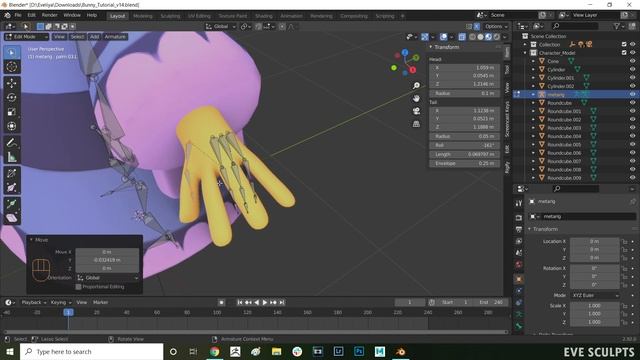
Task: Expand the Collection tree item
Action: (x=525, y=44)
